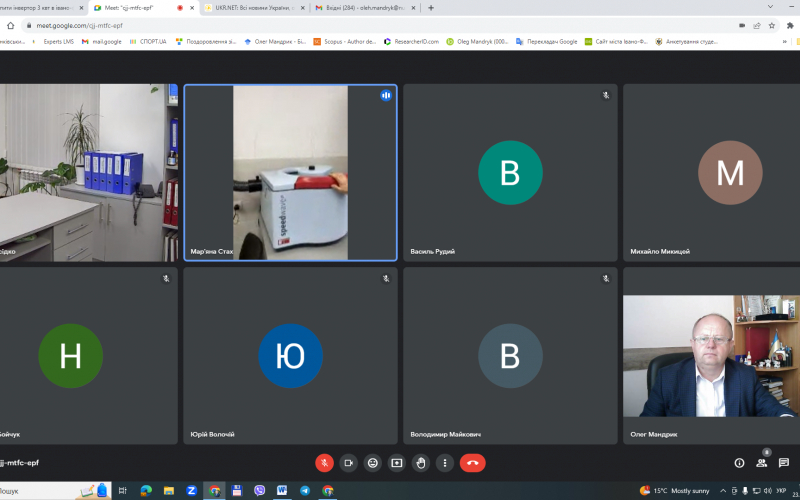This screenshot has width=800, height=500.
Task: Select Олег Мандрик's video tile
Action: [711, 356]
